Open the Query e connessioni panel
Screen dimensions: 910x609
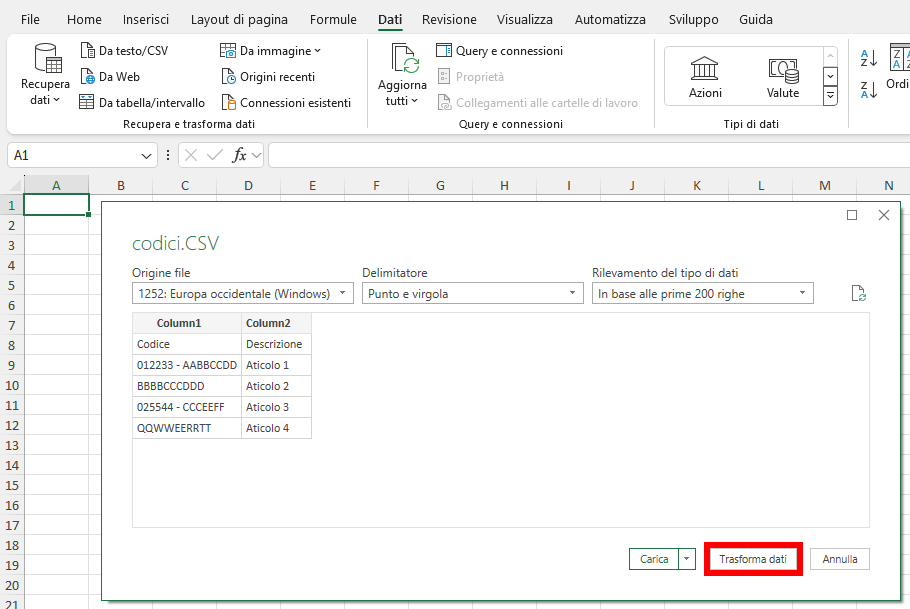point(498,50)
